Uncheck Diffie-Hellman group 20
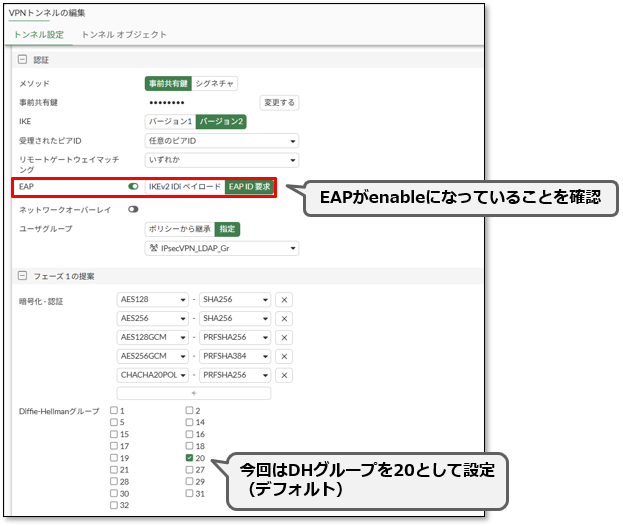 (x=190, y=458)
